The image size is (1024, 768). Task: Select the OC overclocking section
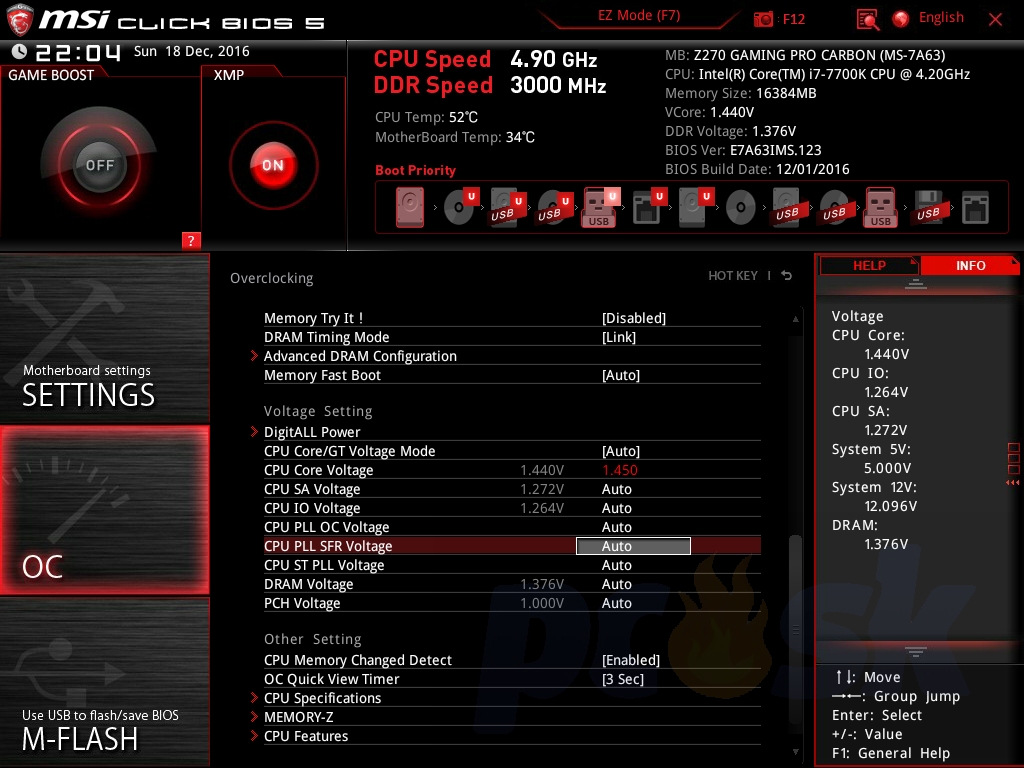tap(104, 510)
